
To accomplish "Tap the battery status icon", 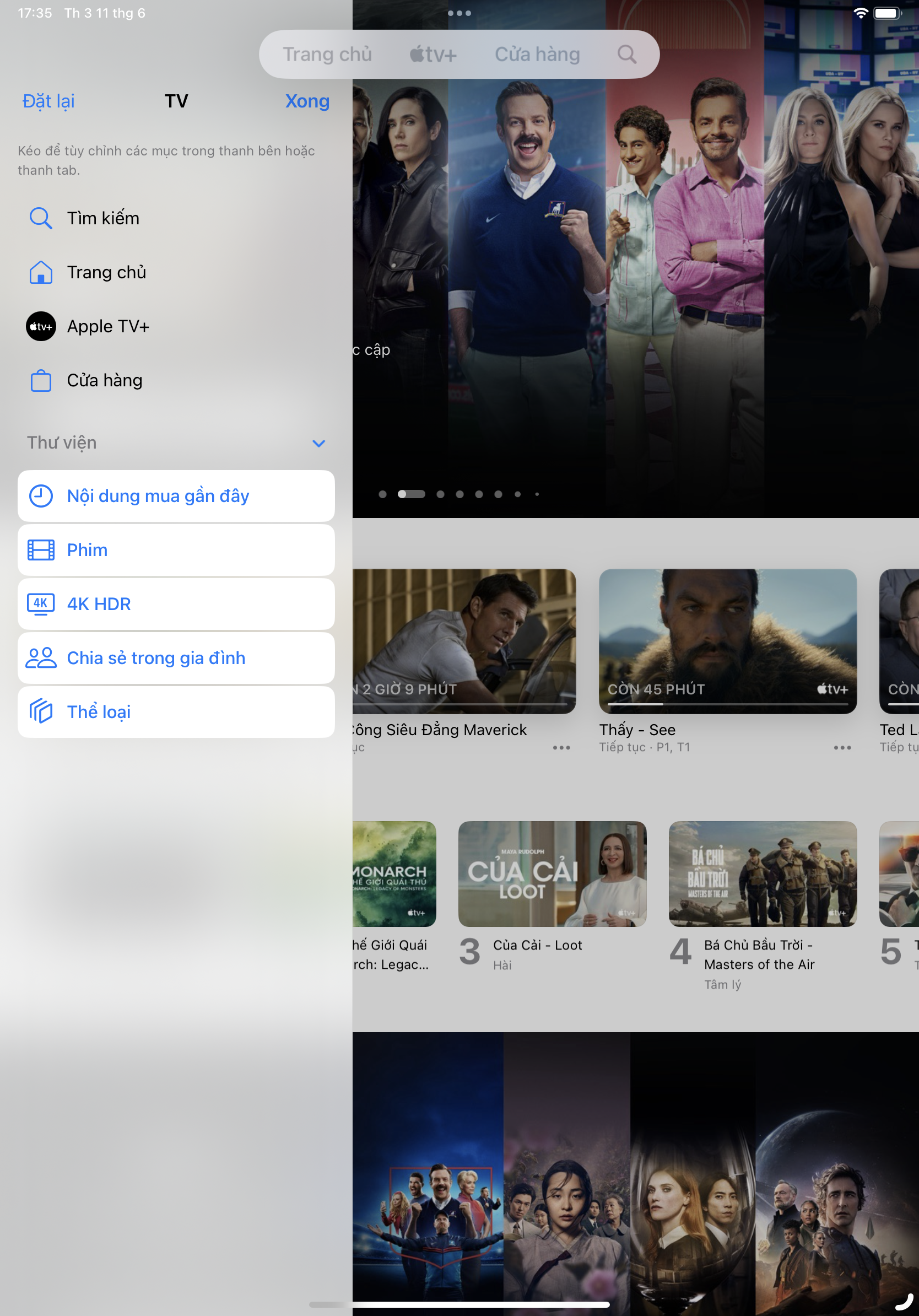I will tap(888, 13).
